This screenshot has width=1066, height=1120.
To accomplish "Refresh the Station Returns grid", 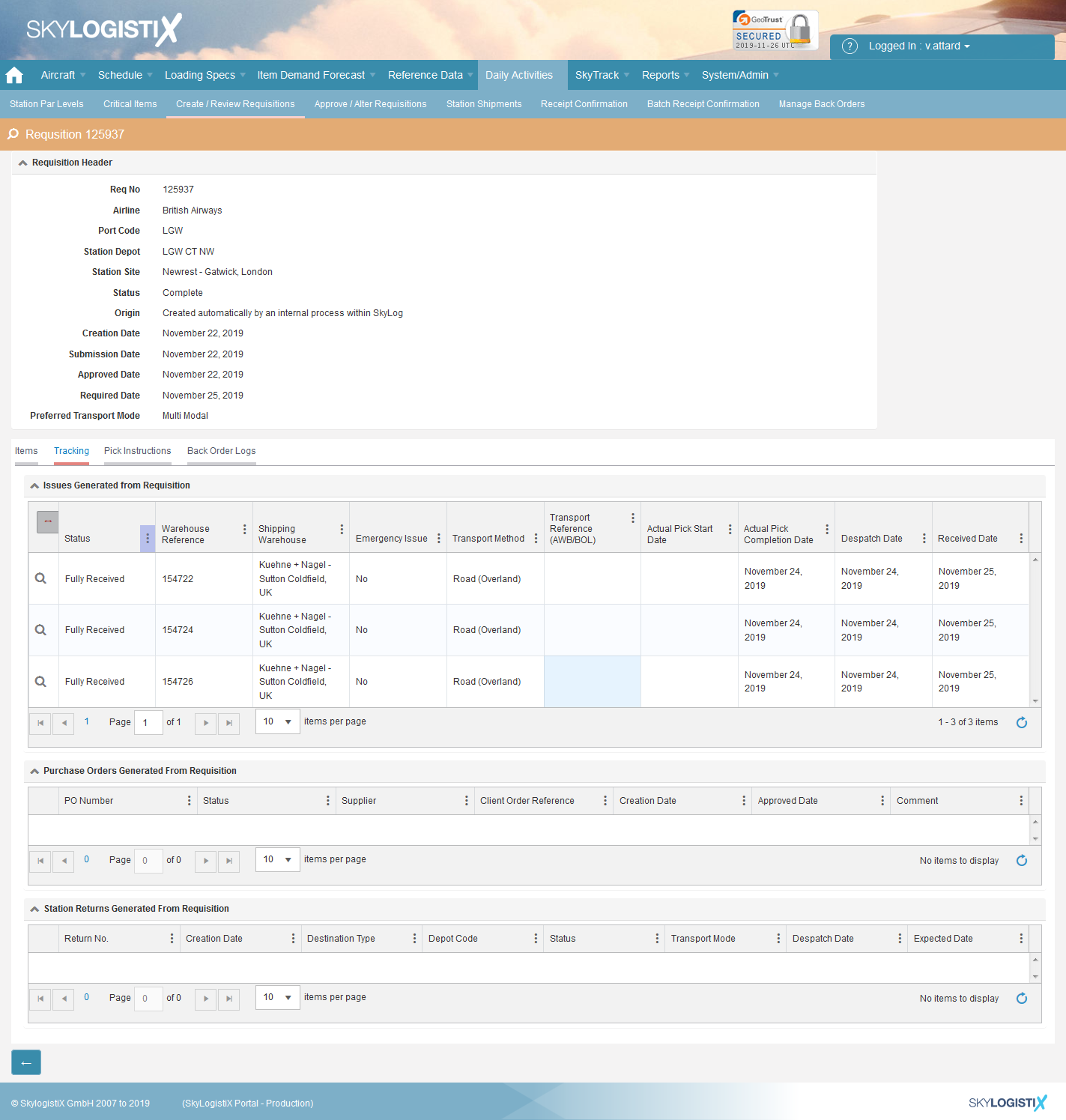I will coord(1021,998).
